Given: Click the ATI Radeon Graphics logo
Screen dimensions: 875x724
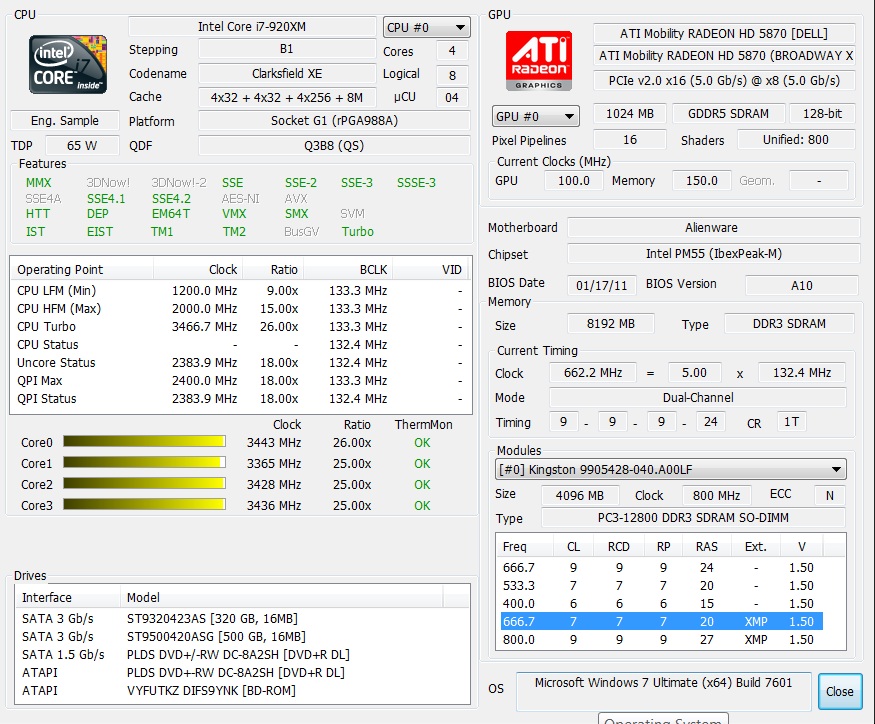Looking at the screenshot, I should [x=539, y=60].
